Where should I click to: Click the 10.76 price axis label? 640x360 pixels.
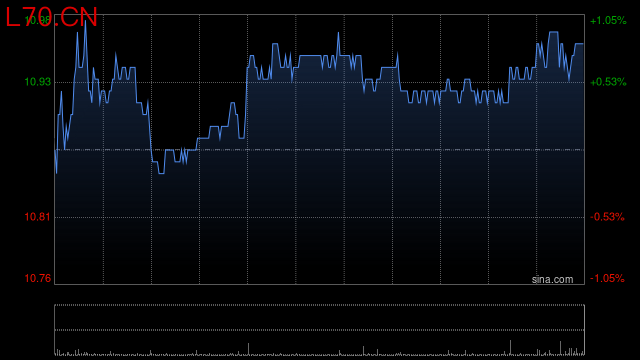click(x=38, y=278)
